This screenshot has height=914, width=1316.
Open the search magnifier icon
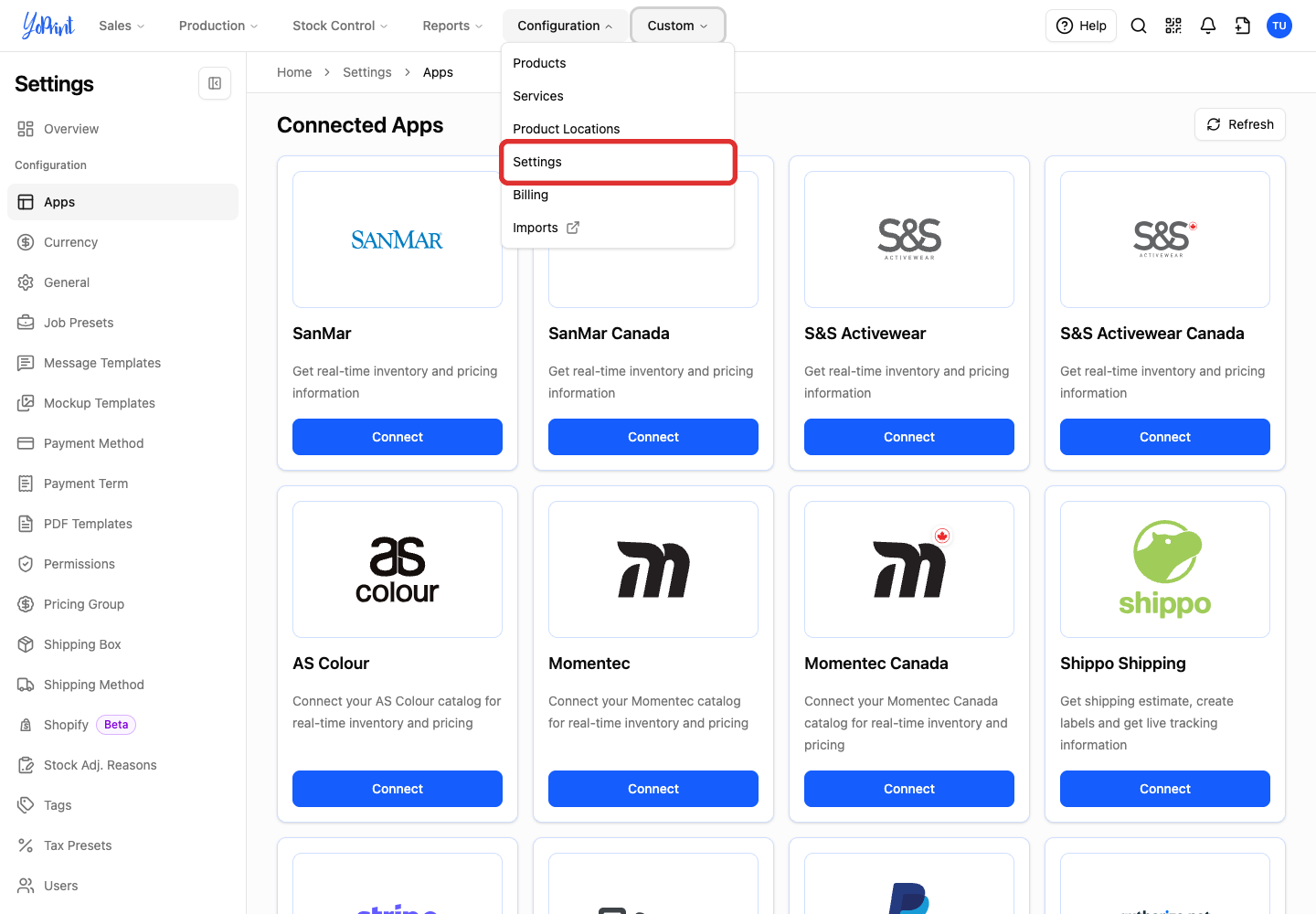point(1139,26)
